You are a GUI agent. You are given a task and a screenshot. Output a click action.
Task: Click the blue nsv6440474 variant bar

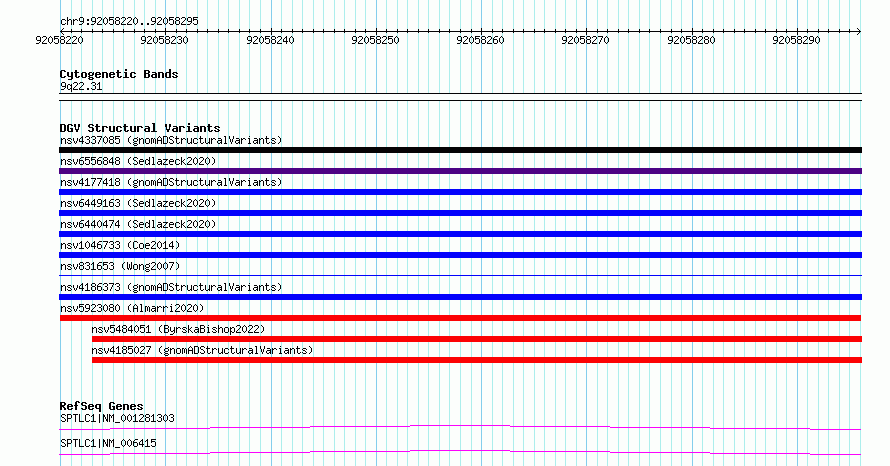coord(460,234)
